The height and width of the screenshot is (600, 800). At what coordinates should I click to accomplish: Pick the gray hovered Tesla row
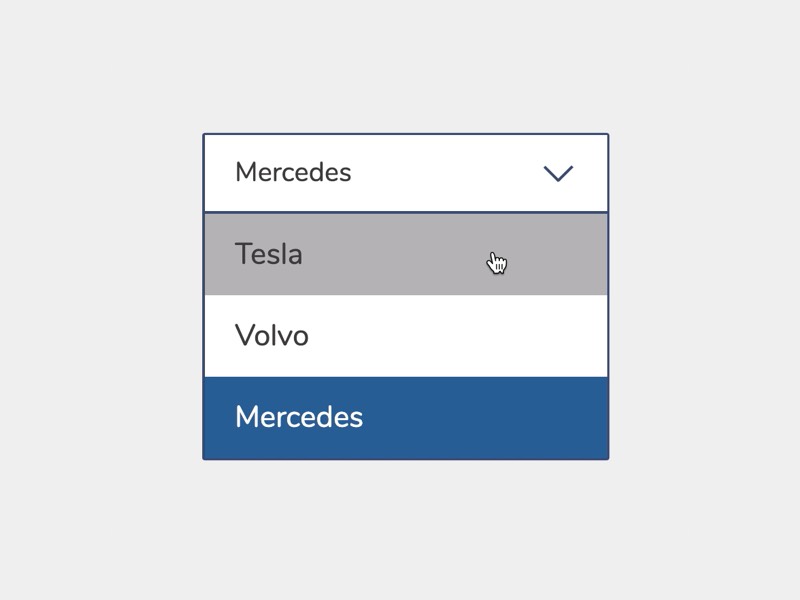405,254
